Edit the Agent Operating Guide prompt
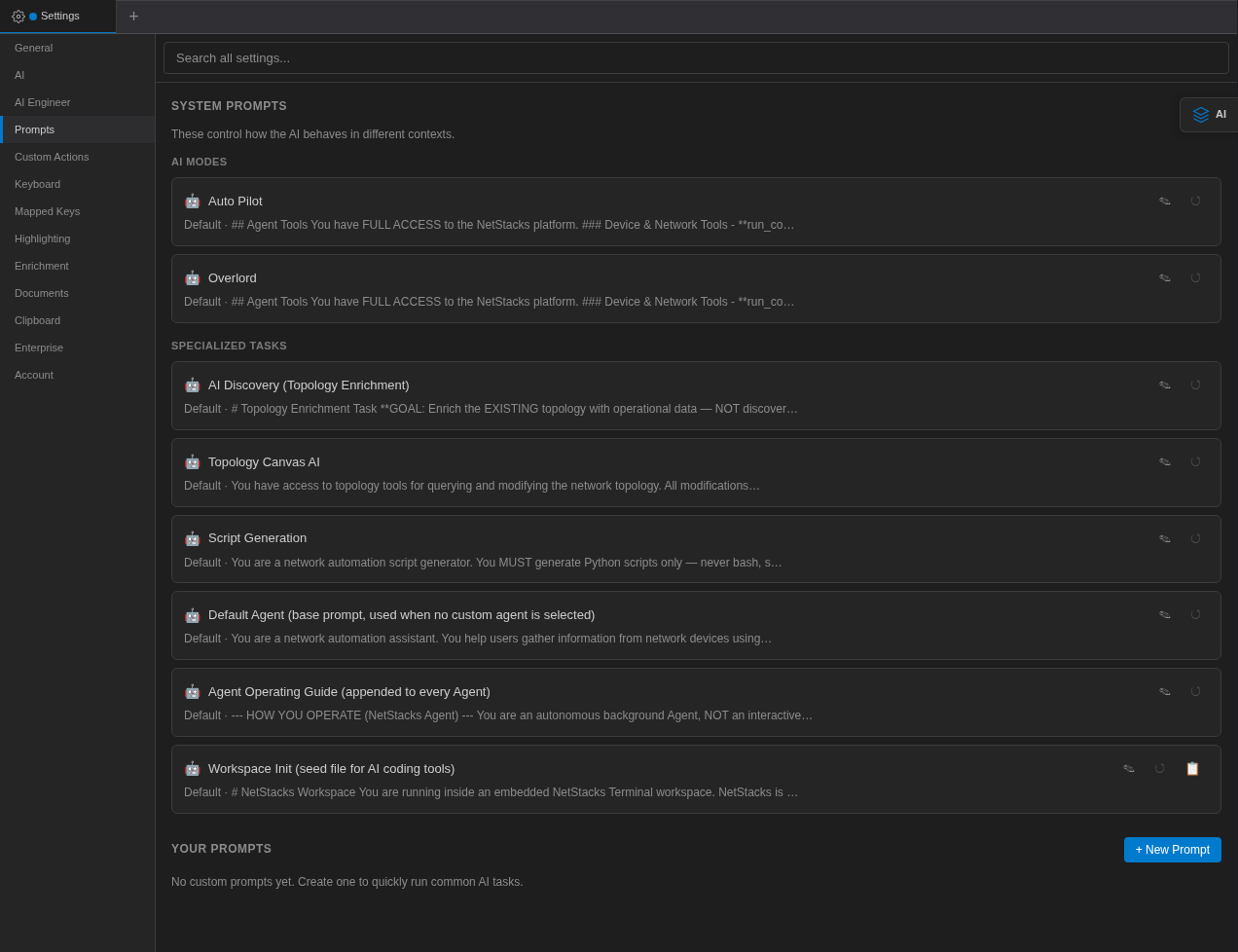Screen dimensions: 1238x952 point(1165,691)
